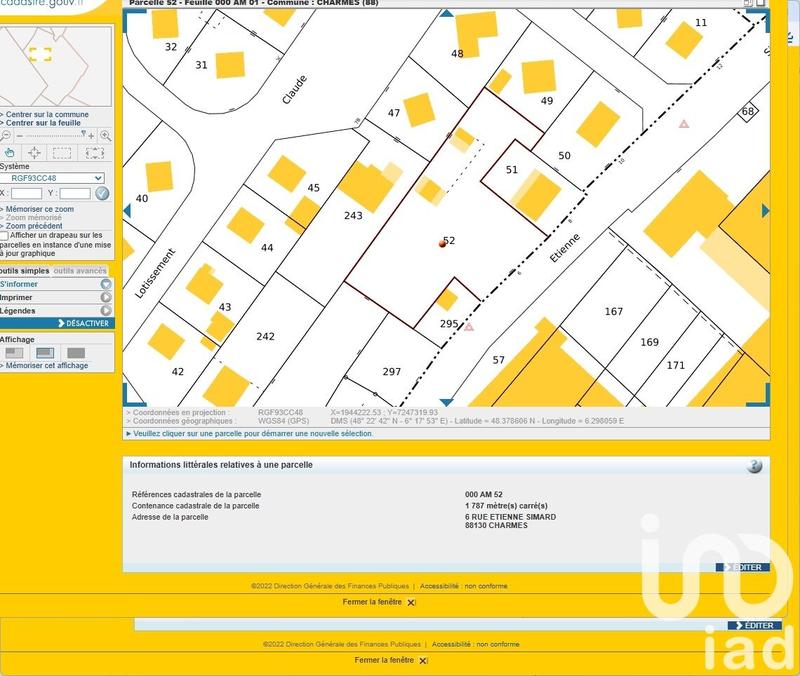
Task: Choose the middle Affichage layout option
Action: [x=45, y=353]
